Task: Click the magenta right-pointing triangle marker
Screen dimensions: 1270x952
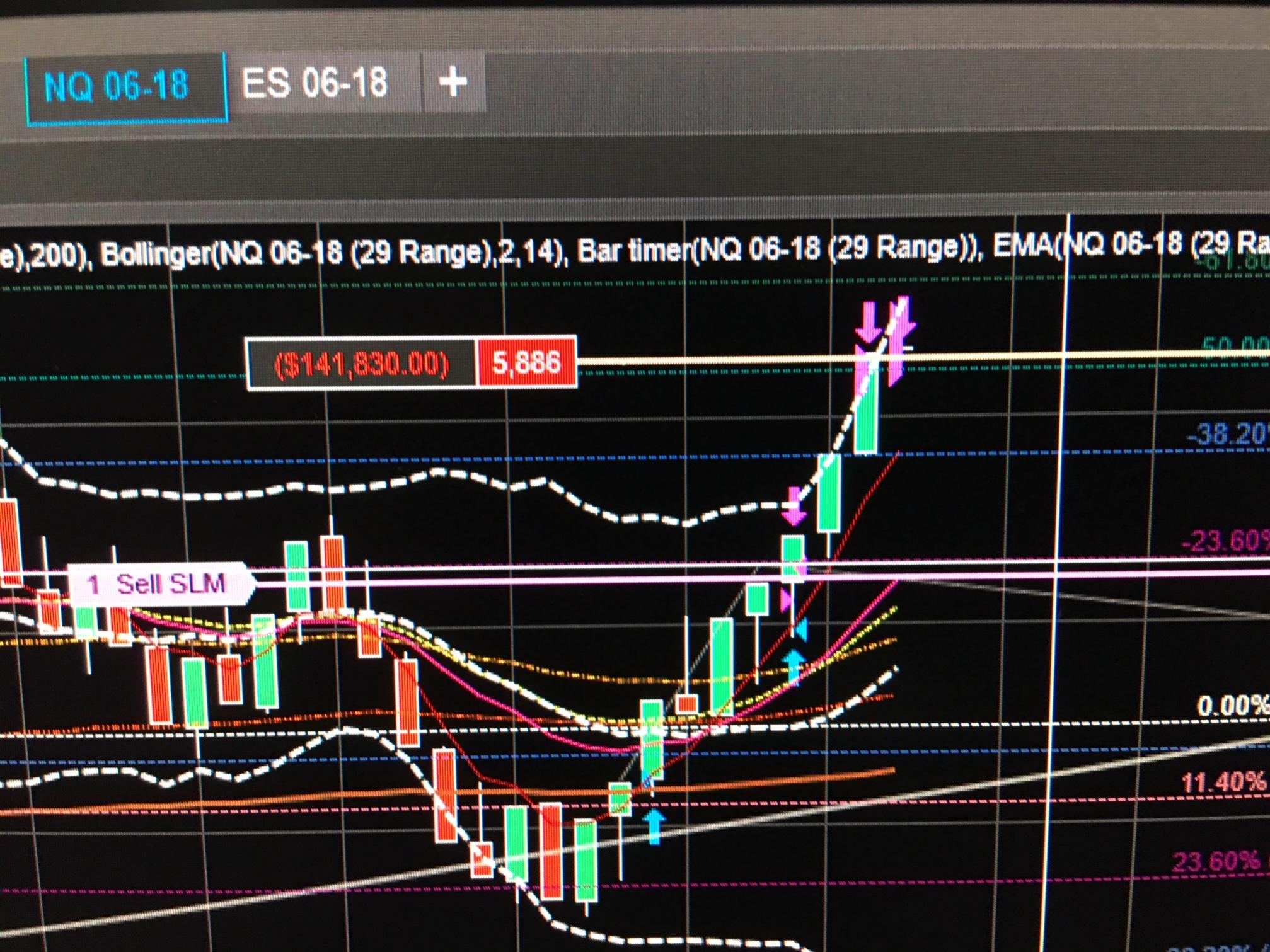Action: (x=786, y=599)
